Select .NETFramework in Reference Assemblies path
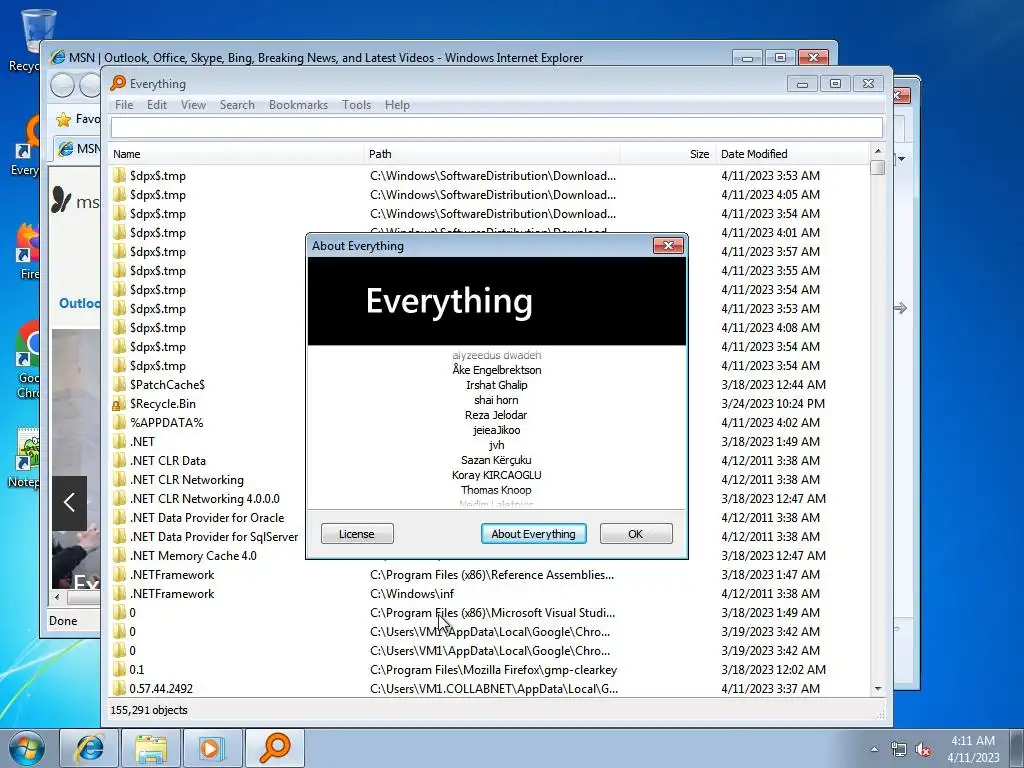 490,575
